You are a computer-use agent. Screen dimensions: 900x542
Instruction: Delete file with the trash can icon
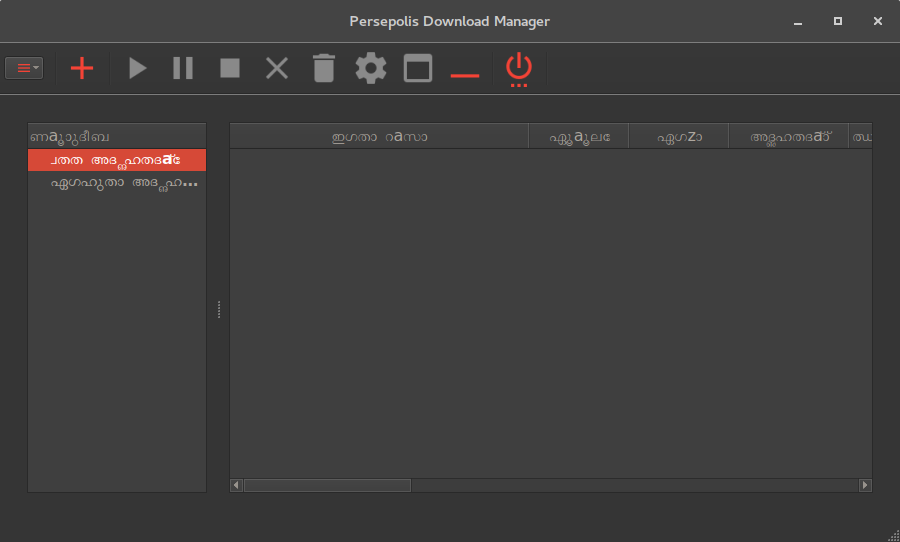tap(324, 68)
